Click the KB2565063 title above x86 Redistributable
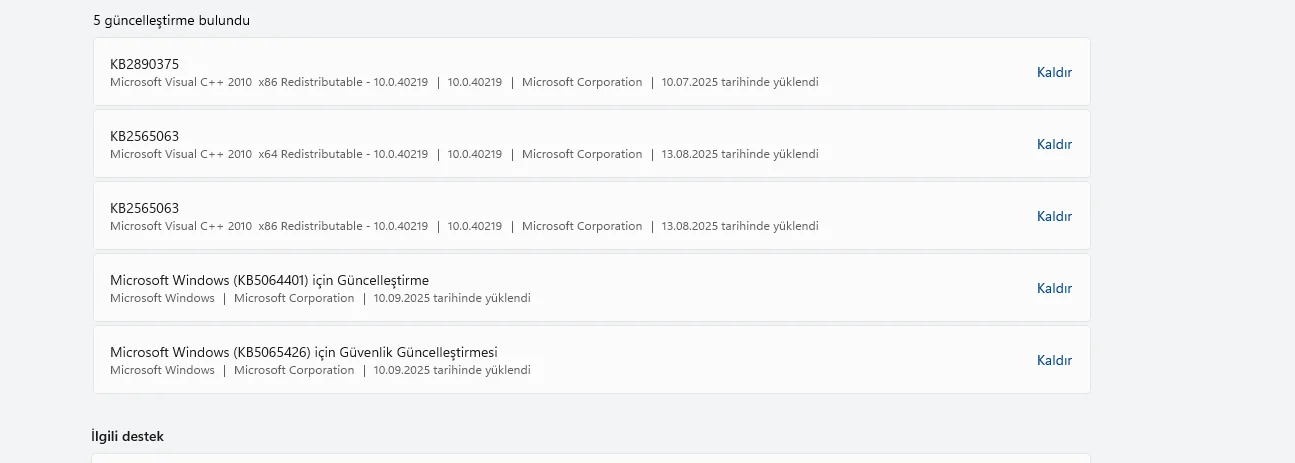 [x=145, y=208]
